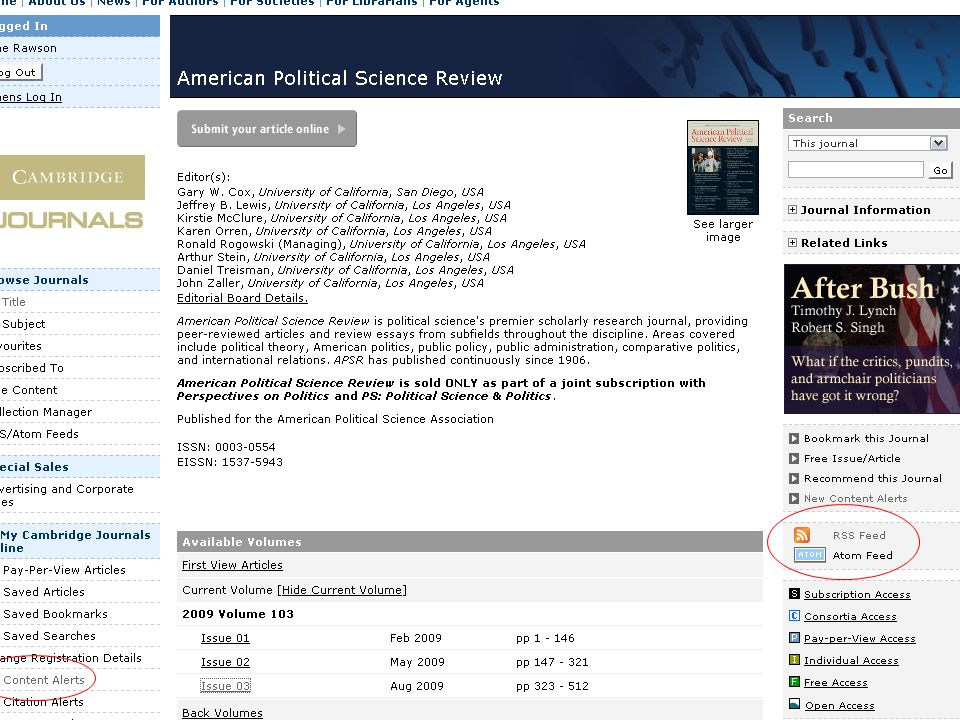
Task: Click Hide Current Volume link
Action: click(342, 590)
